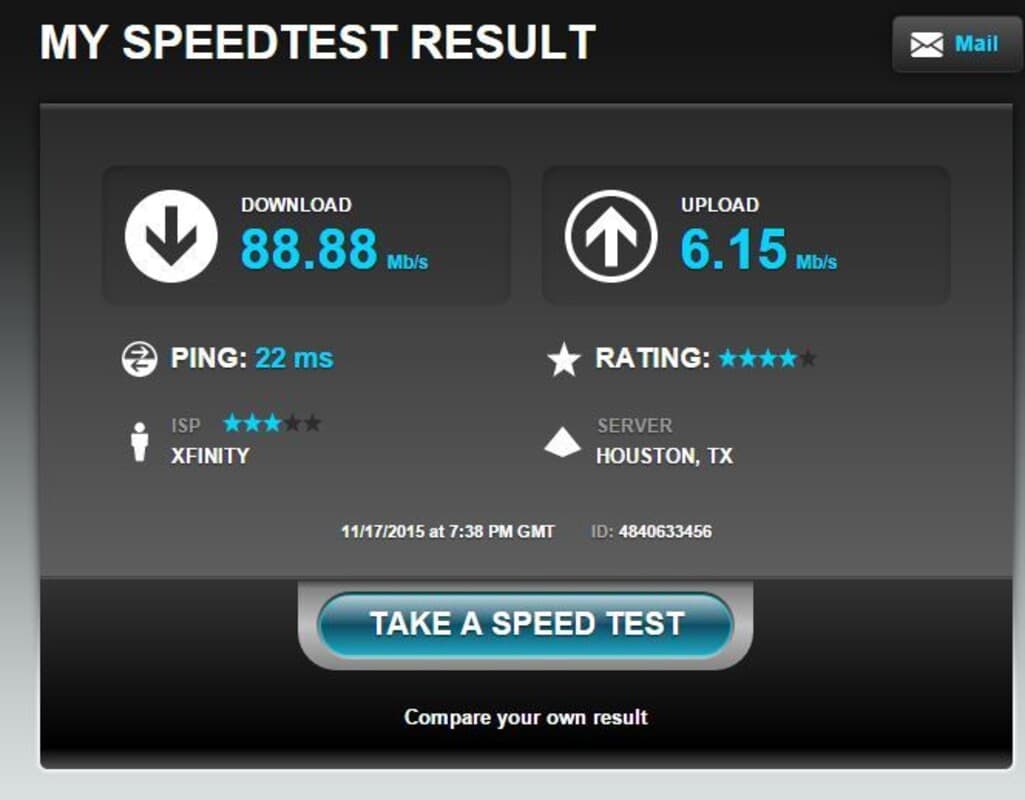Click the Take a Speed Test button
Viewport: 1025px width, 800px height.
click(x=525, y=624)
